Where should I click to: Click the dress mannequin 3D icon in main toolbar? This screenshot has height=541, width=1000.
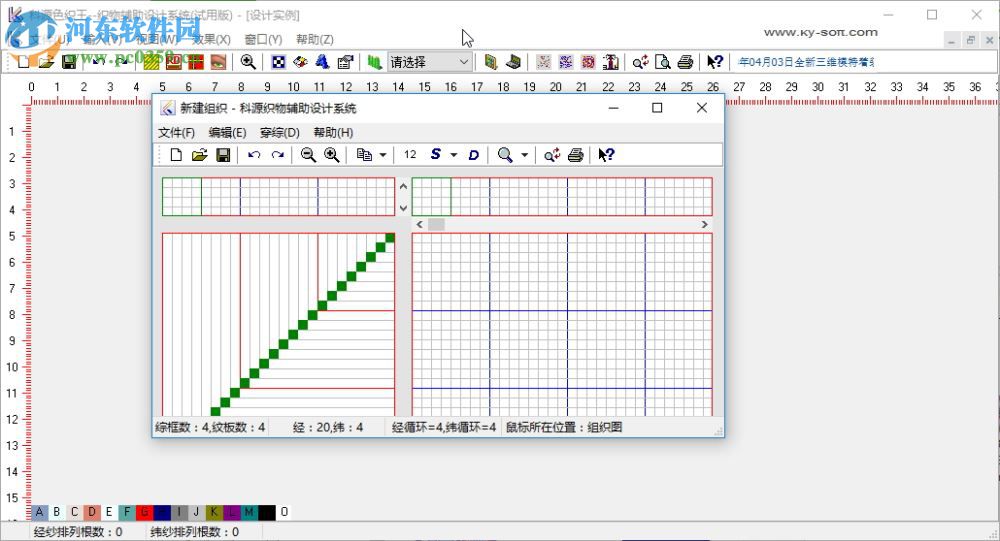point(610,62)
